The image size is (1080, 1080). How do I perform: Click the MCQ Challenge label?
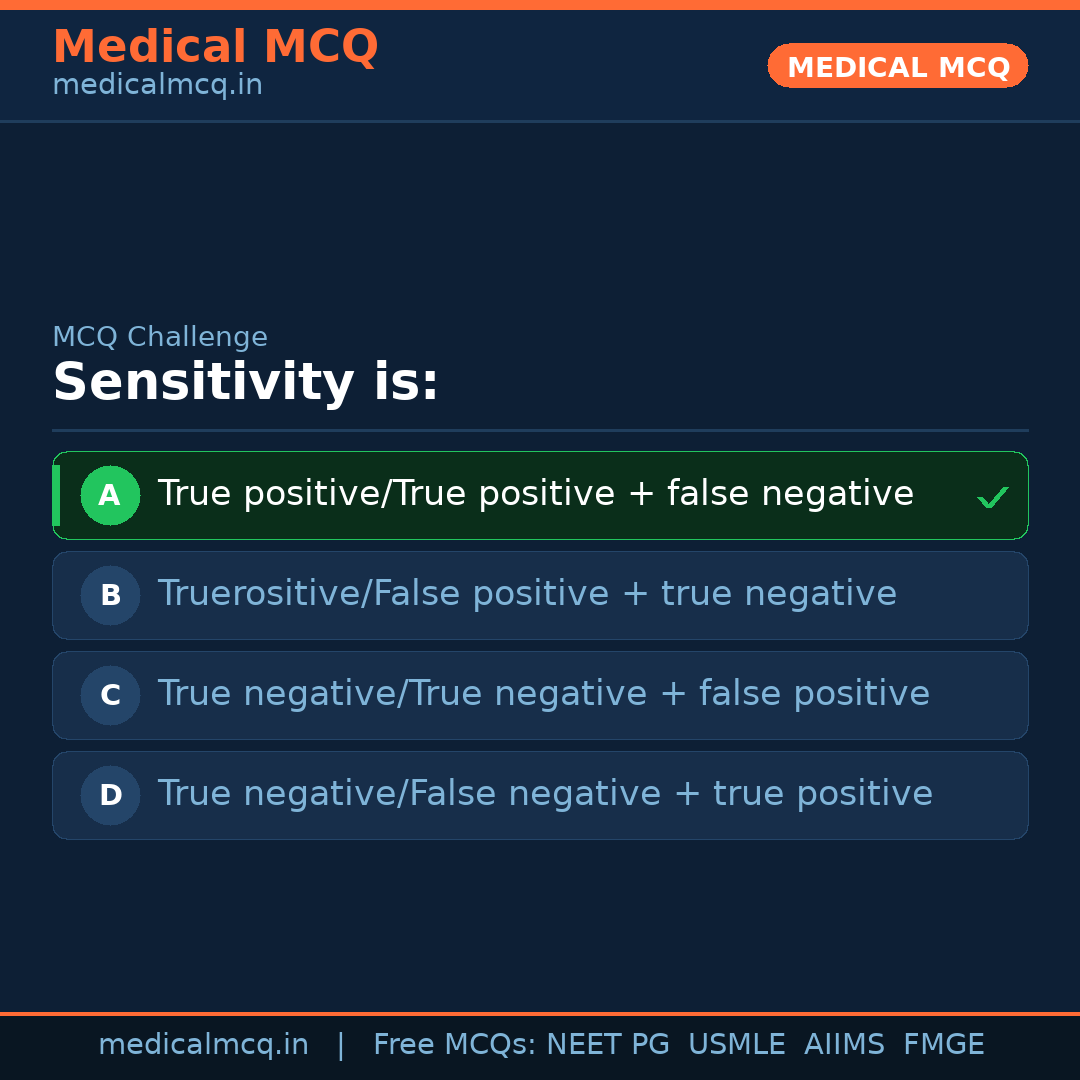click(160, 338)
